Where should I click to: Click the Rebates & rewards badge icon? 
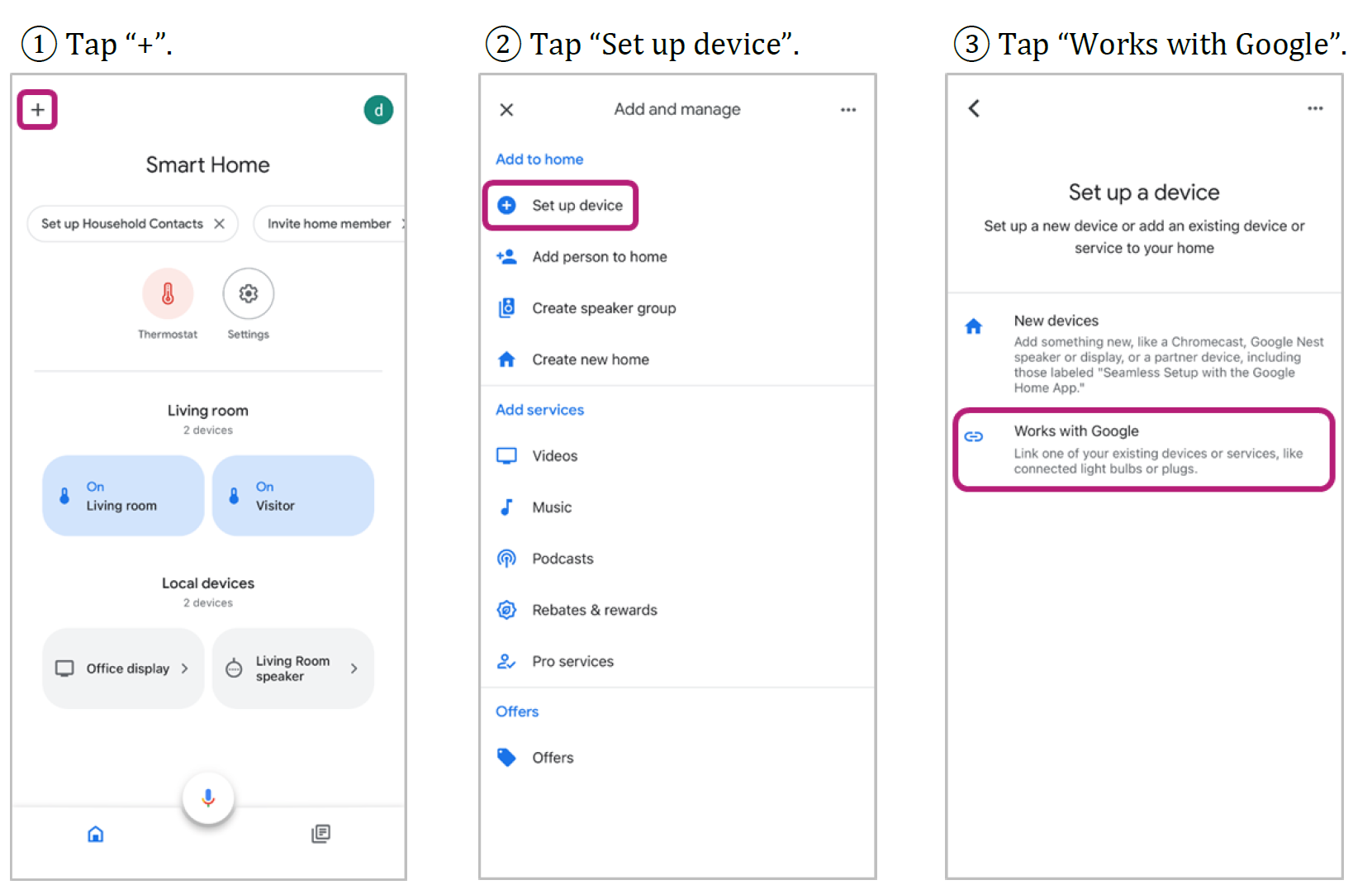[506, 610]
